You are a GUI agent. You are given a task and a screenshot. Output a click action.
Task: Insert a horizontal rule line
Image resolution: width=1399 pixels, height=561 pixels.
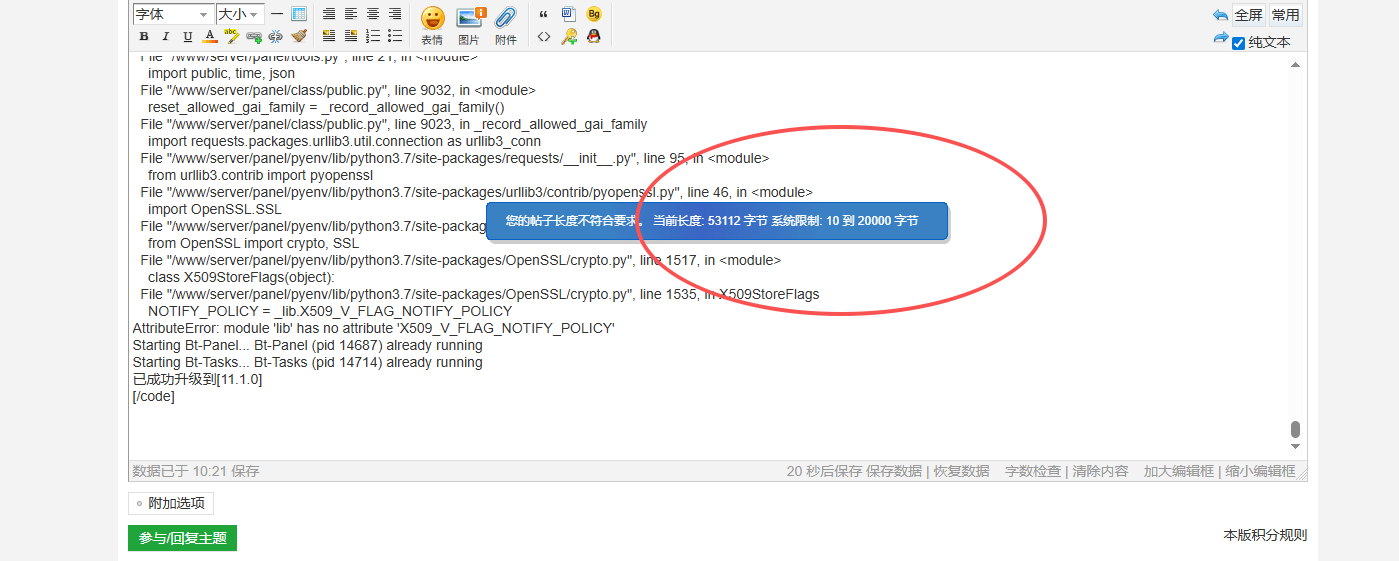point(277,14)
